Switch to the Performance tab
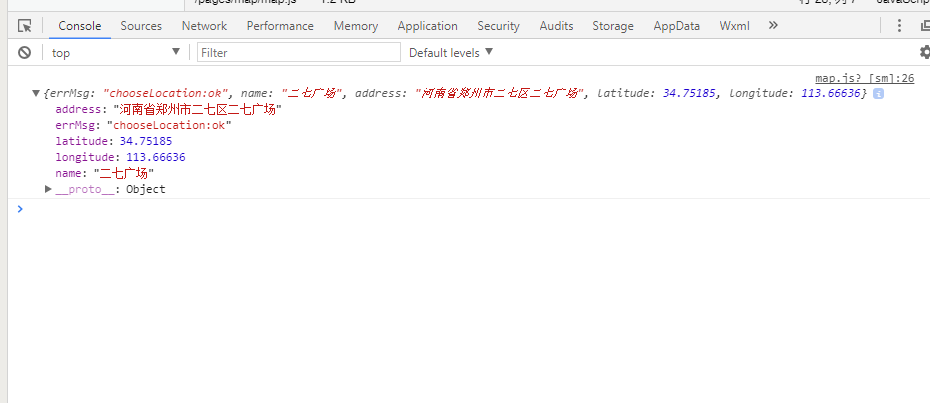The width and height of the screenshot is (930, 403). [280, 26]
